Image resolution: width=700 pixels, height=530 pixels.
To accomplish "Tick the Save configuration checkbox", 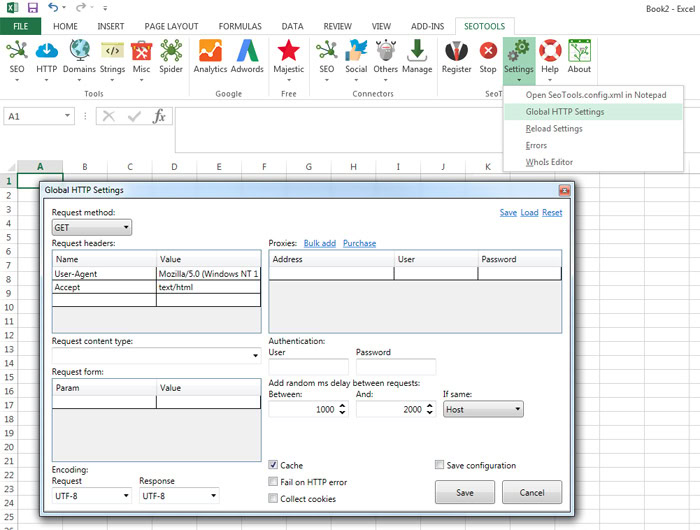I will tap(440, 465).
